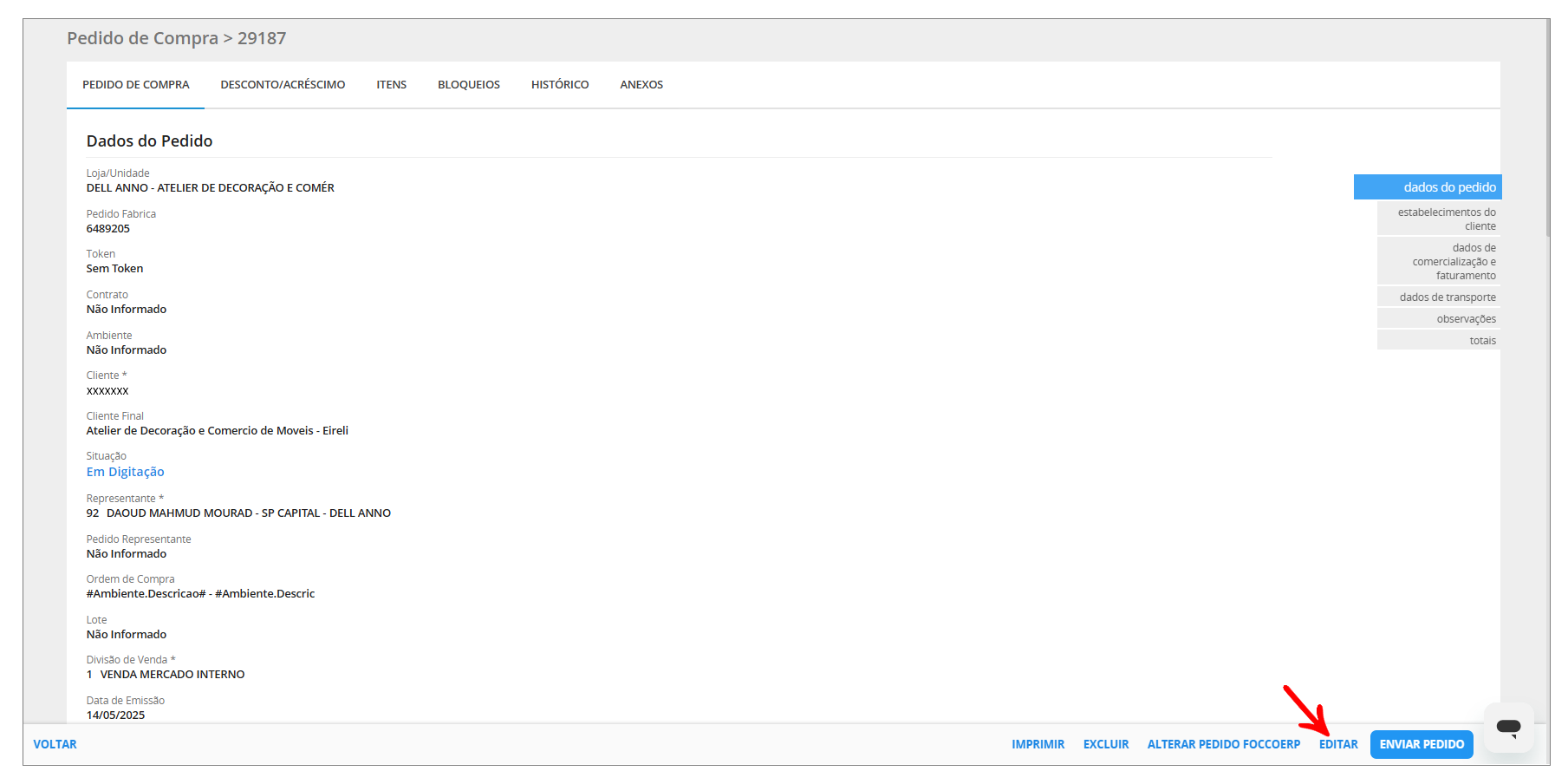Click the page vertical scrollbar
The height and width of the screenshot is (784, 1568).
click(1547, 130)
